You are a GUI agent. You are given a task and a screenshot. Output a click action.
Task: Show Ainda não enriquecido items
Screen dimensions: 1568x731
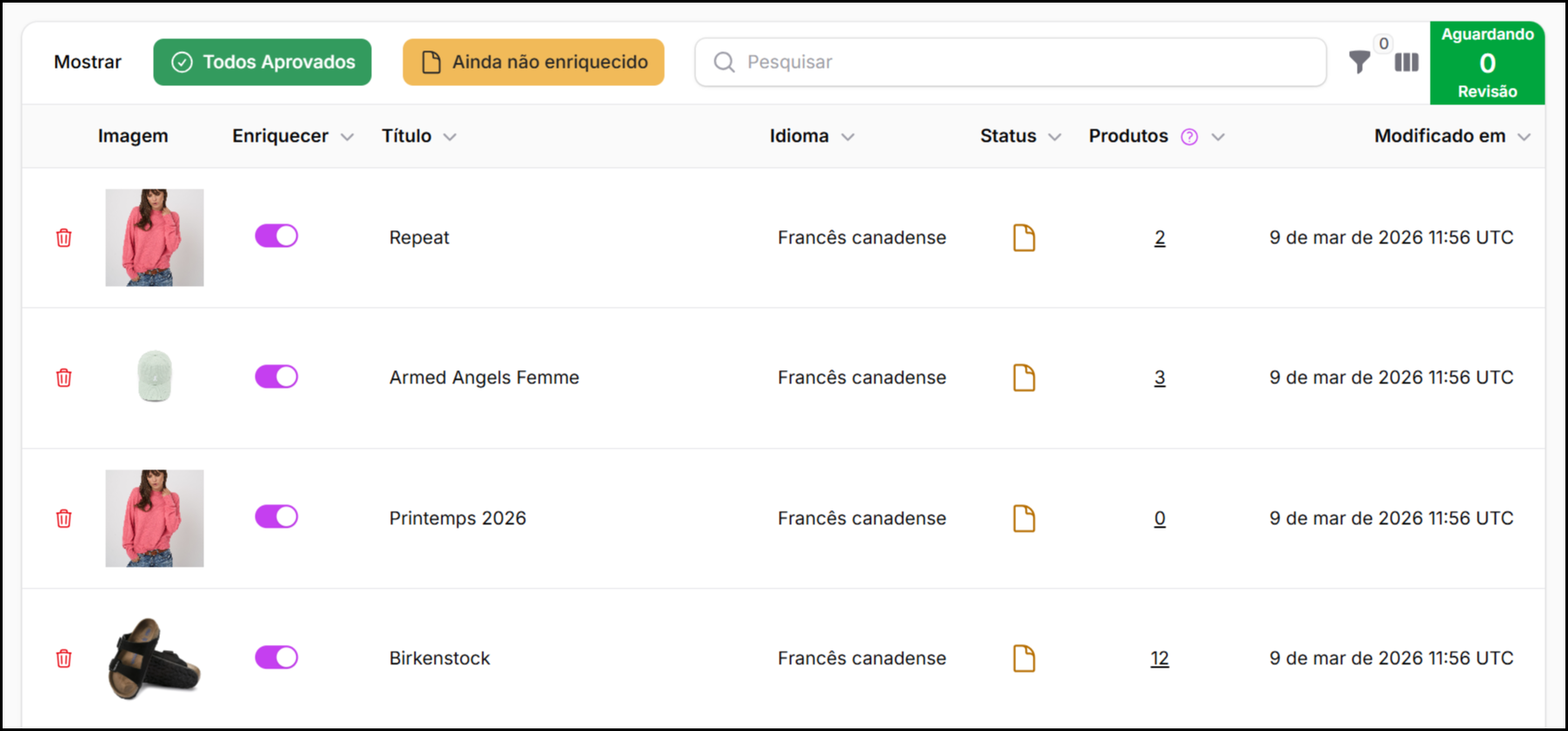click(534, 63)
